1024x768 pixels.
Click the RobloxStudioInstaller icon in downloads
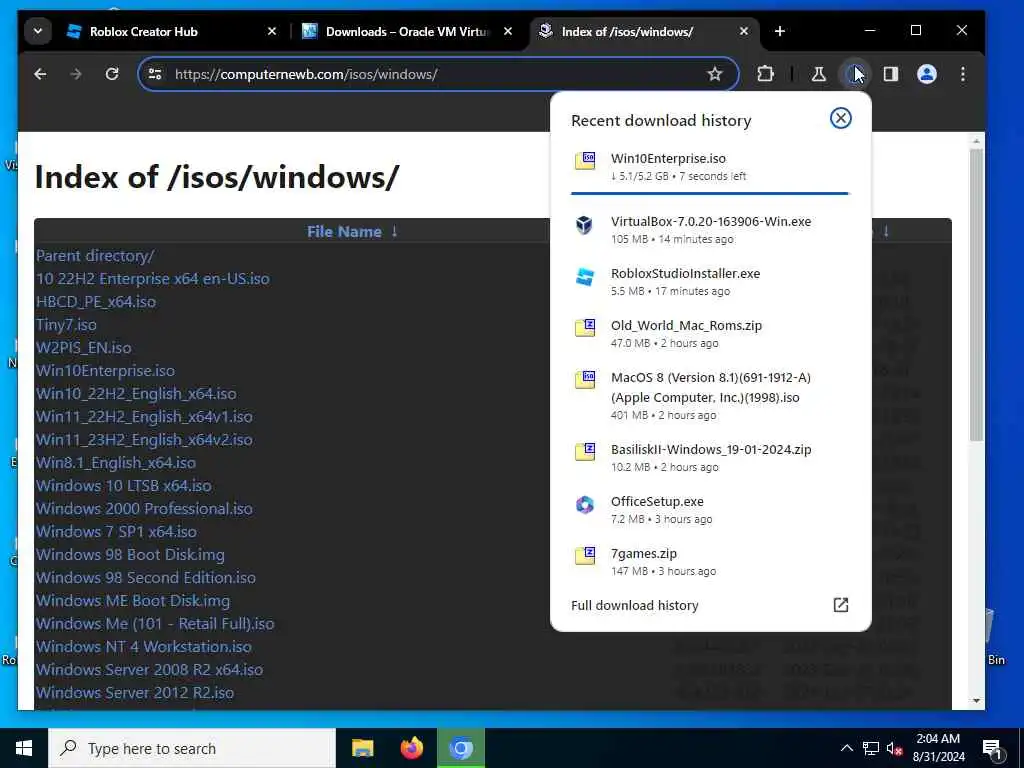click(585, 277)
